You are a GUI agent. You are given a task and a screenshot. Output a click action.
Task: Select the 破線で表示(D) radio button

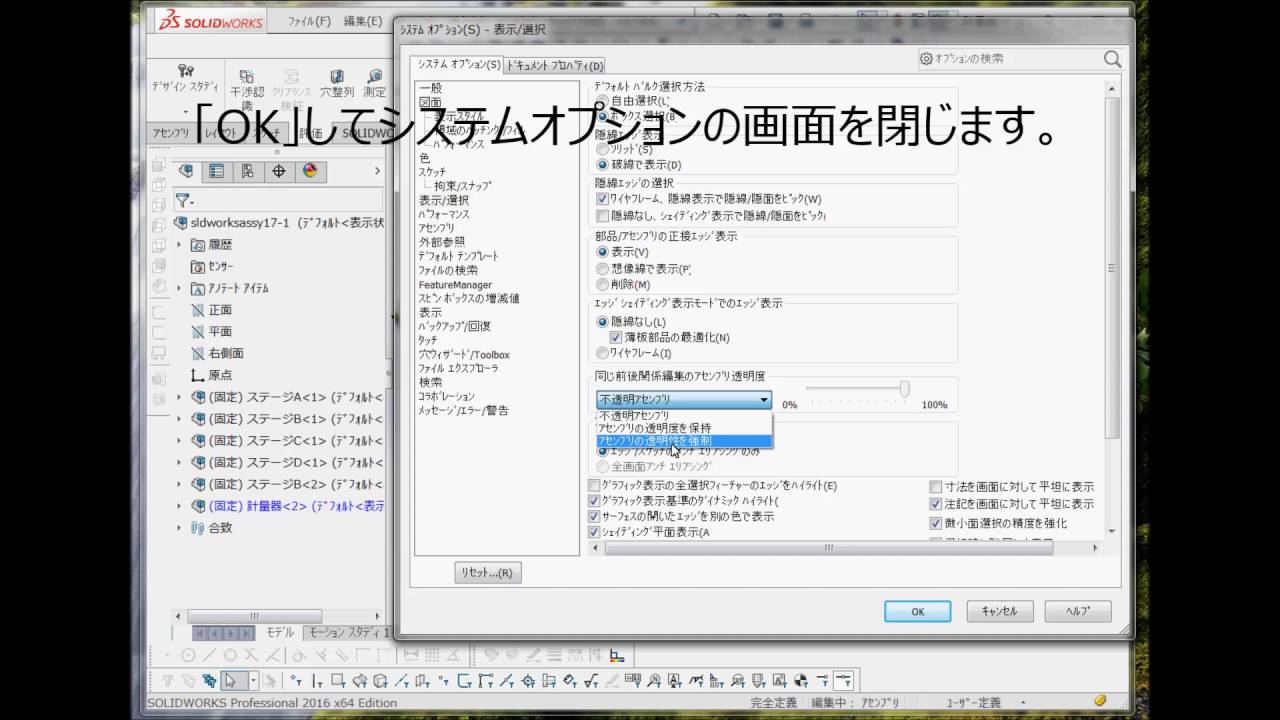602,164
